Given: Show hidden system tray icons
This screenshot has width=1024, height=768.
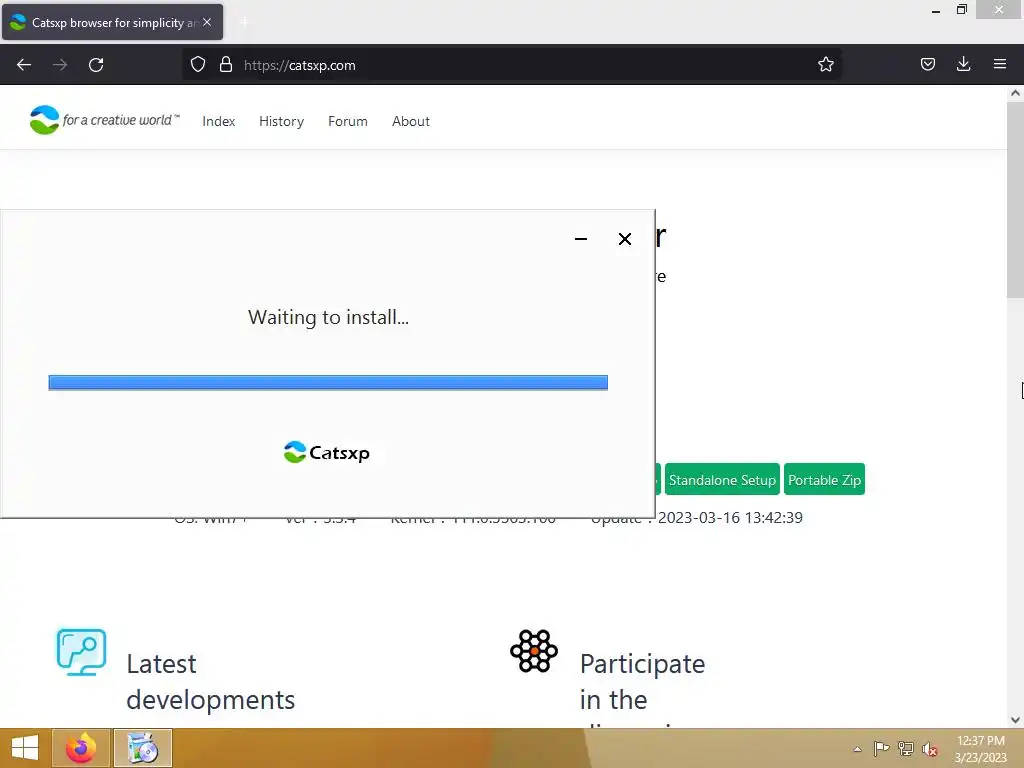Looking at the screenshot, I should pyautogui.click(x=857, y=749).
